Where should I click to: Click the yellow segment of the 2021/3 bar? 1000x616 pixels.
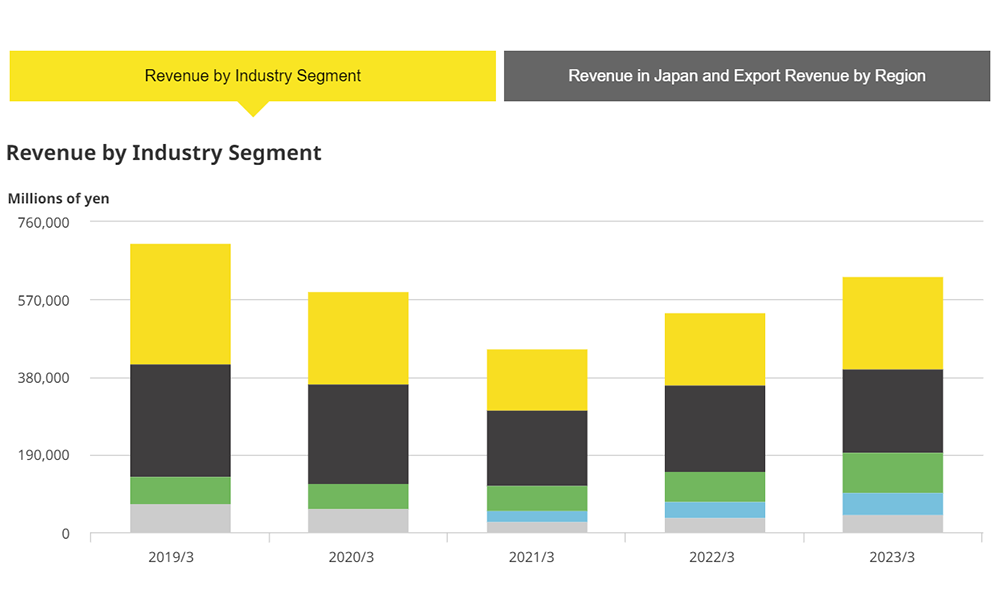pyautogui.click(x=536, y=380)
